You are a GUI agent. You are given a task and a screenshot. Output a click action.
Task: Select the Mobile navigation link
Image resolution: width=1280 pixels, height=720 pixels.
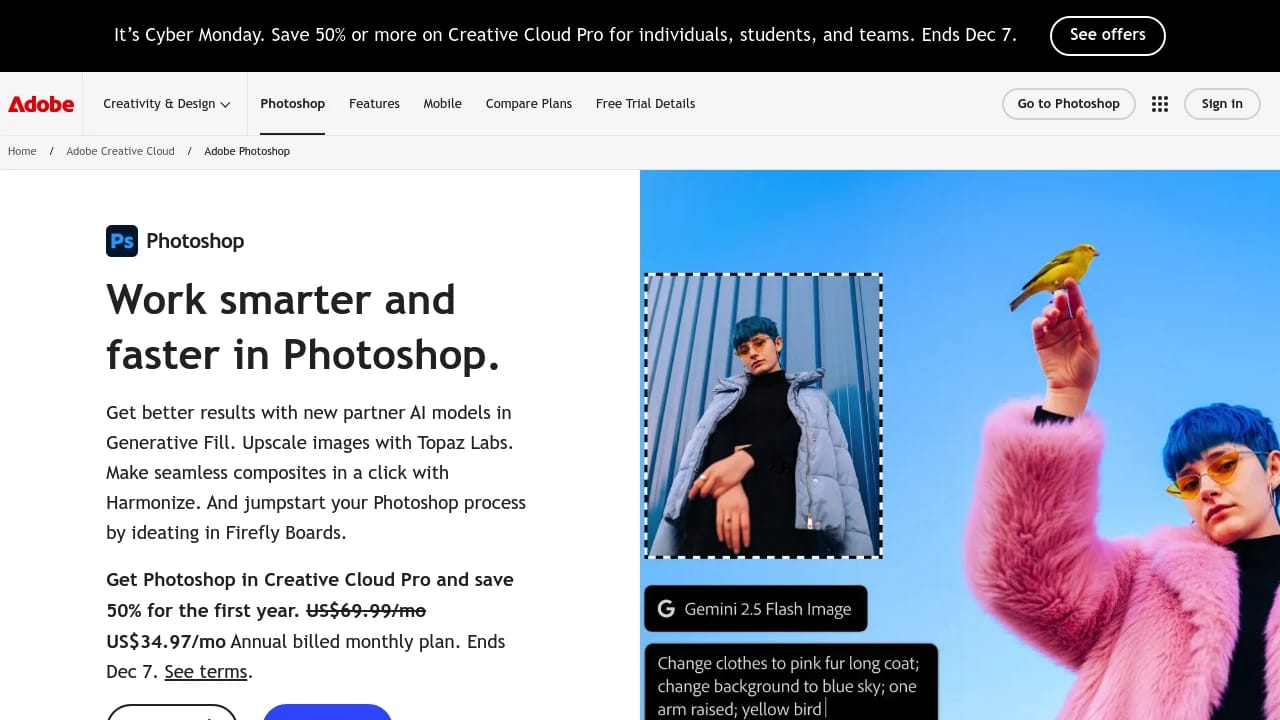[442, 103]
